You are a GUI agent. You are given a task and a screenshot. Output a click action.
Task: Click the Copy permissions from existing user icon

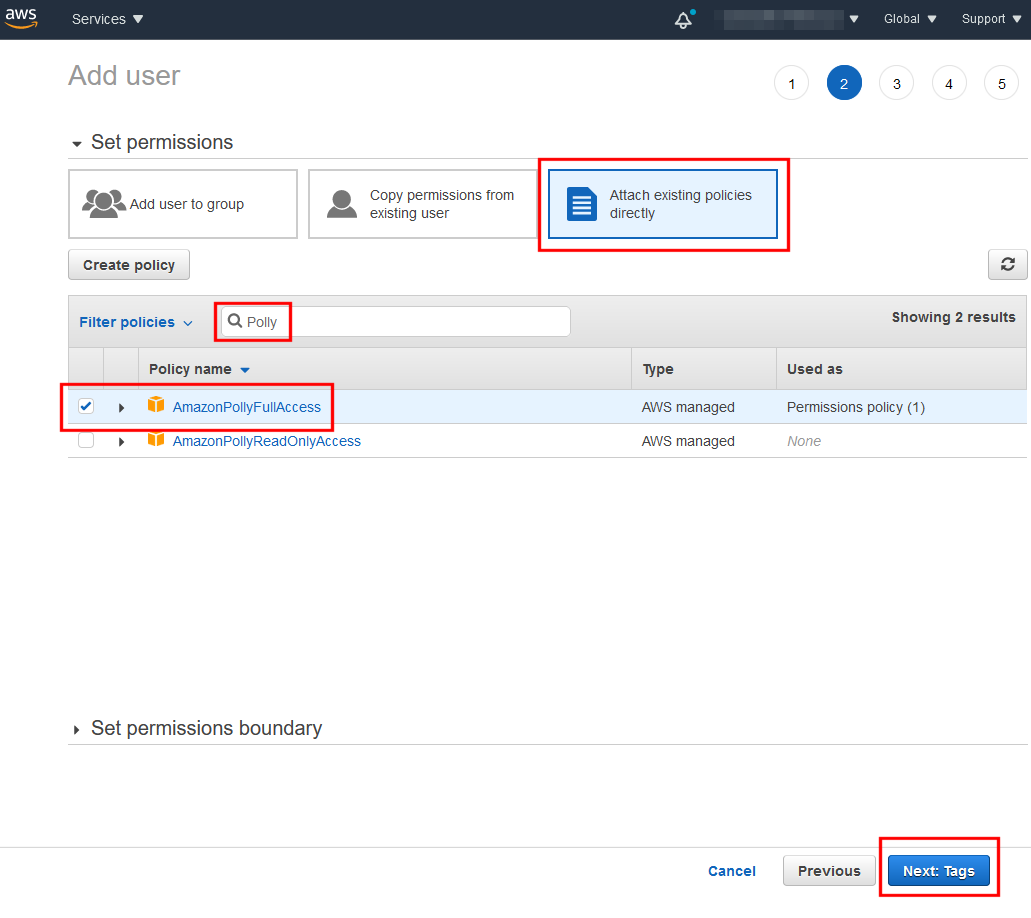tap(341, 203)
